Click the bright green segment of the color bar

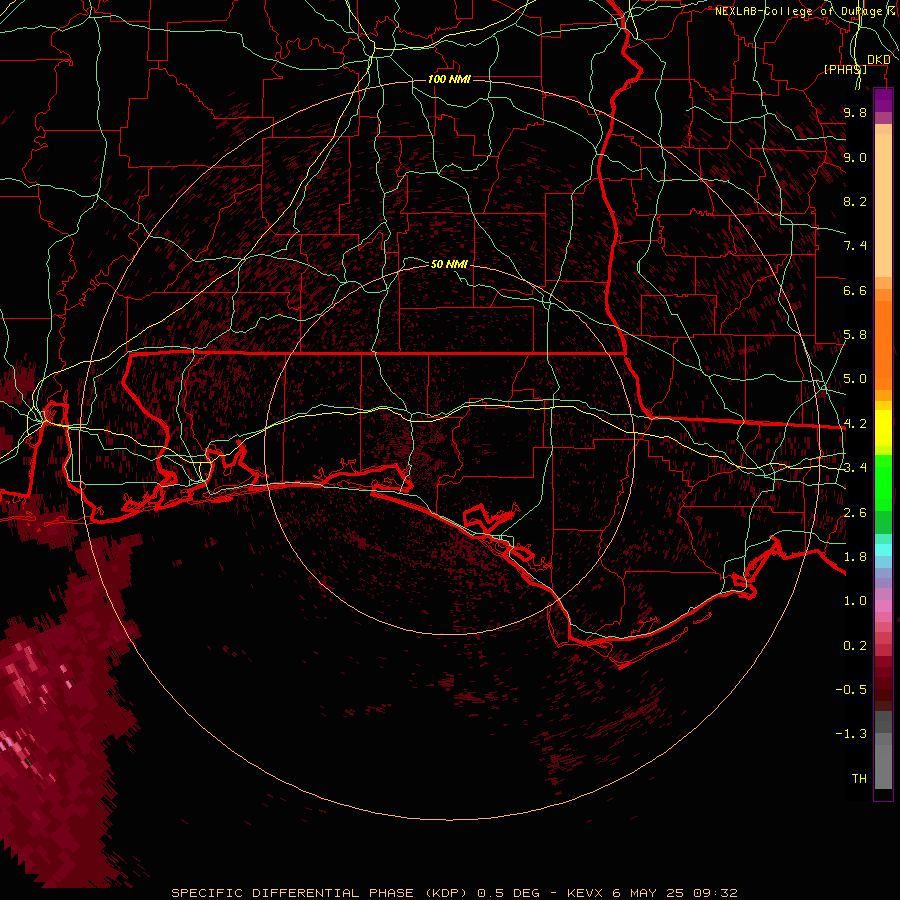pyautogui.click(x=883, y=482)
